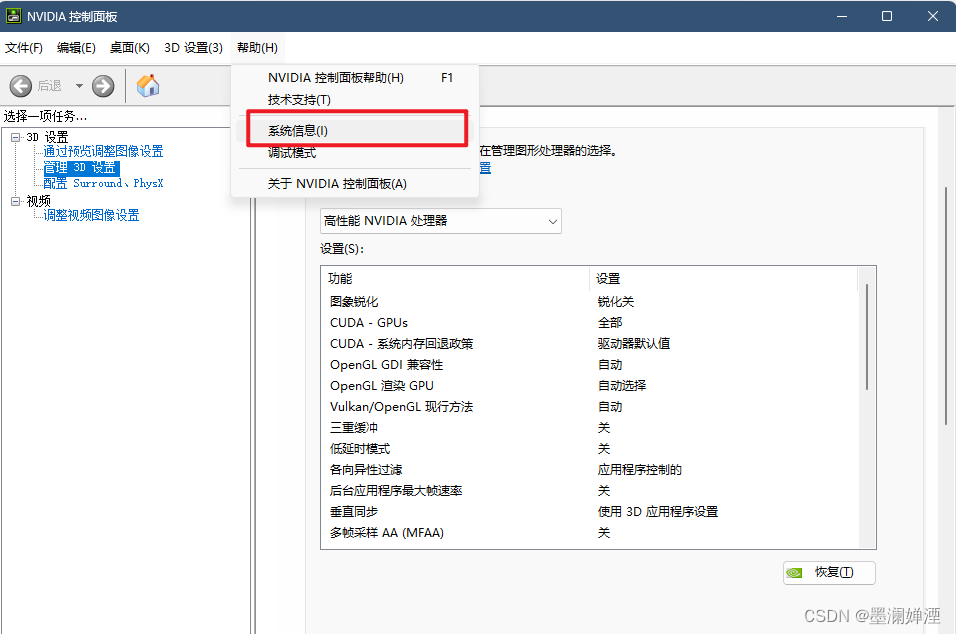Click the 应用程序控制的 setting value
Screen dimensions: 956x634
(x=640, y=470)
